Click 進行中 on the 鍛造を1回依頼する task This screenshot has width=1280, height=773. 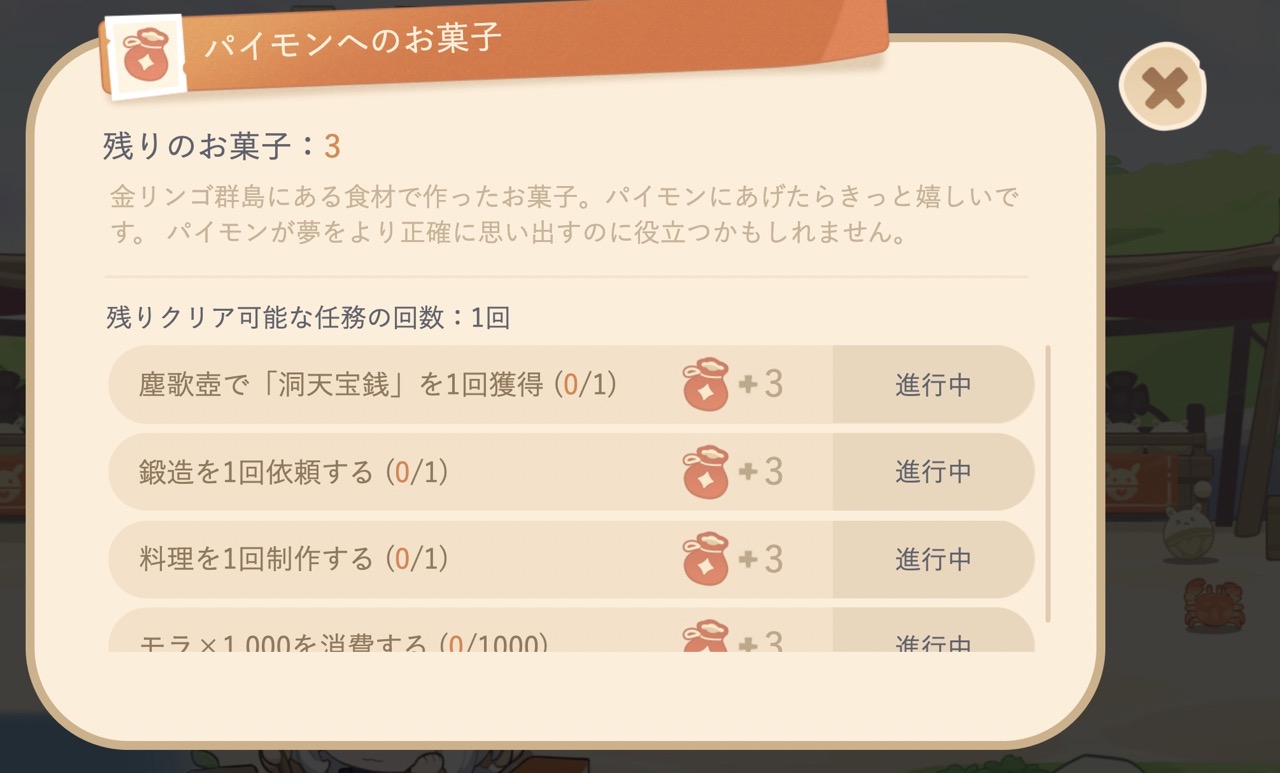pos(932,472)
